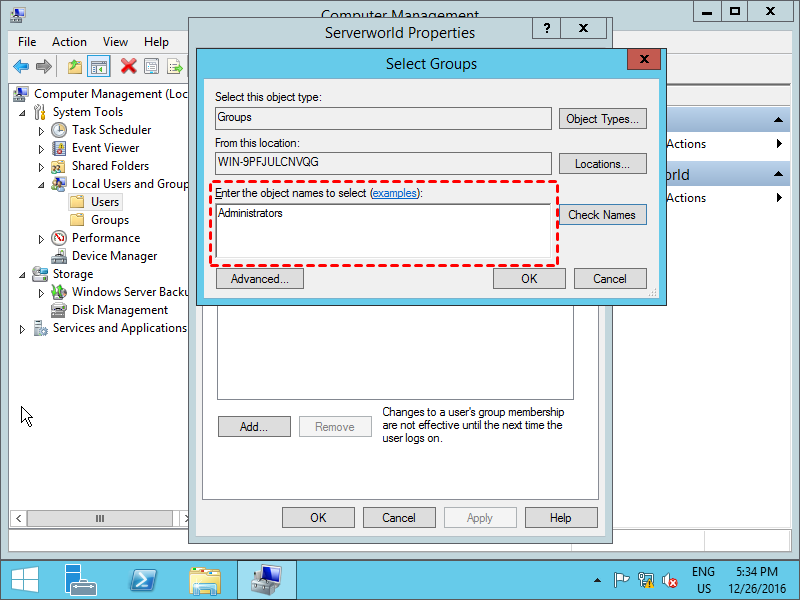Open Server Manager from the taskbar
800x600 pixels.
[82, 580]
